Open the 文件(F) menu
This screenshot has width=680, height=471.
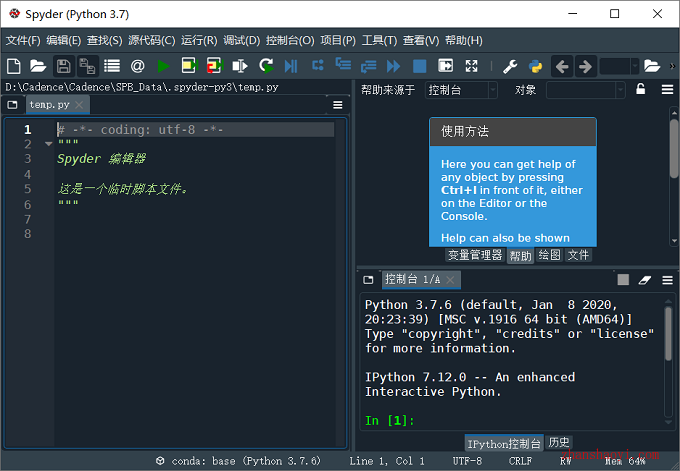23,40
